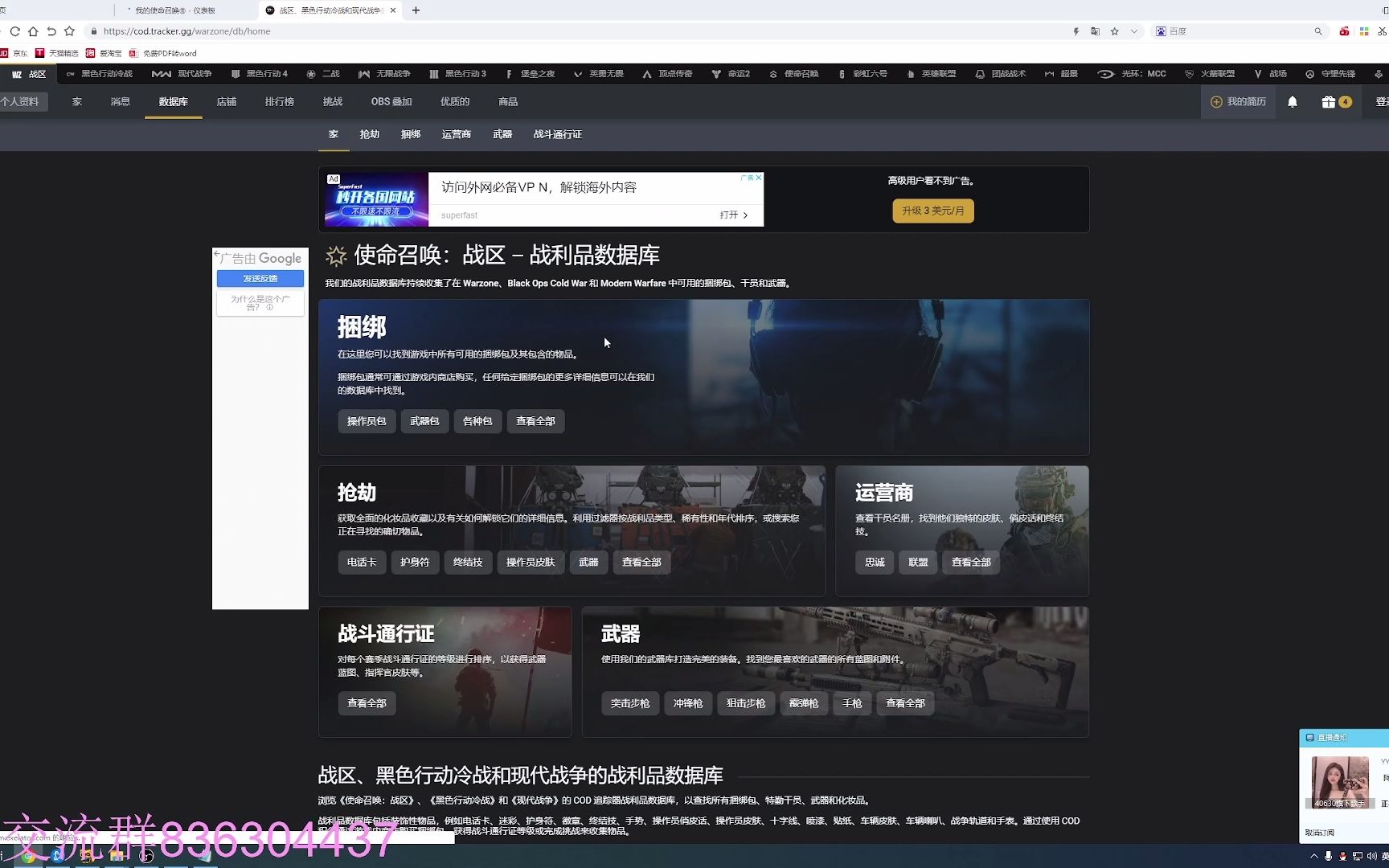
Task: Select 守望先锋 in the game bar
Action: click(1330, 74)
